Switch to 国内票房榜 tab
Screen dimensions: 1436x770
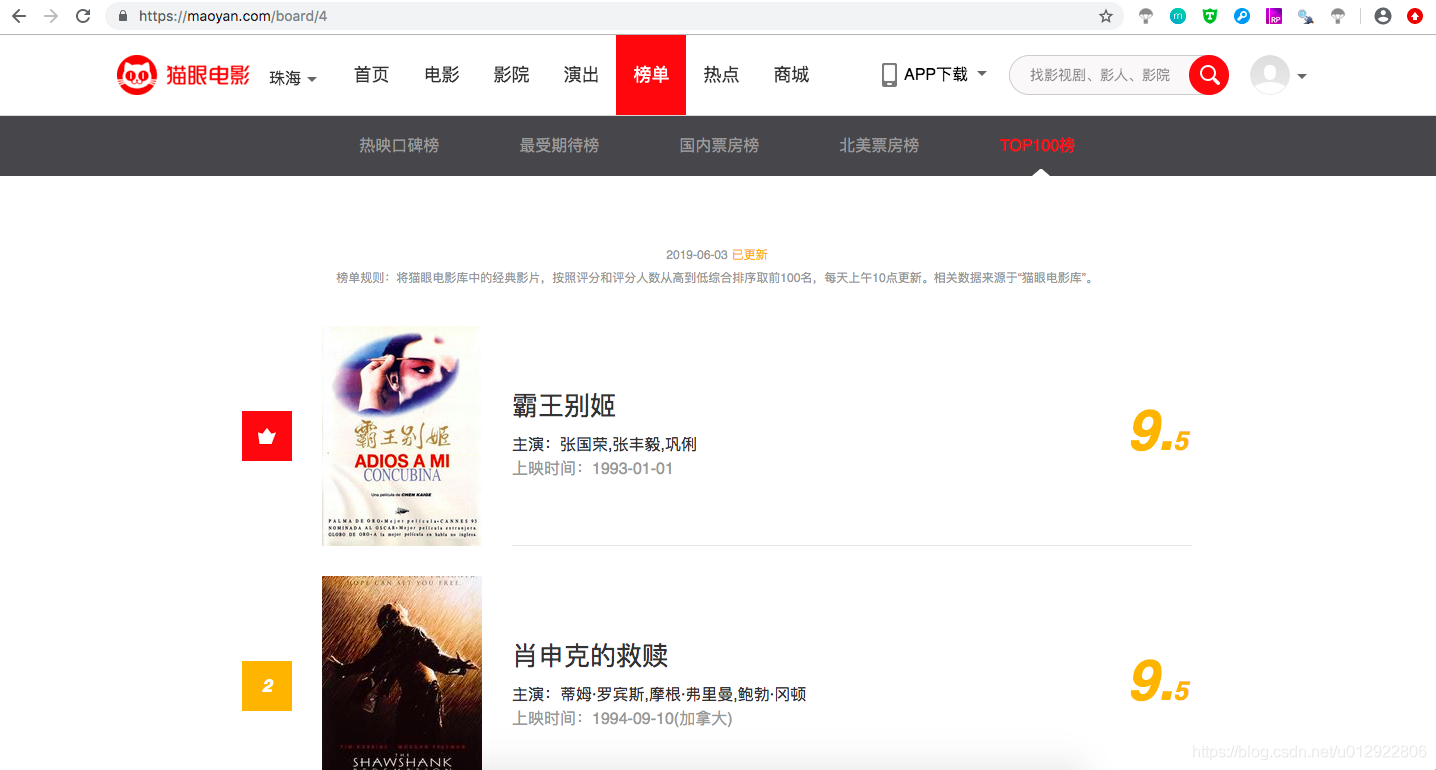coord(719,145)
